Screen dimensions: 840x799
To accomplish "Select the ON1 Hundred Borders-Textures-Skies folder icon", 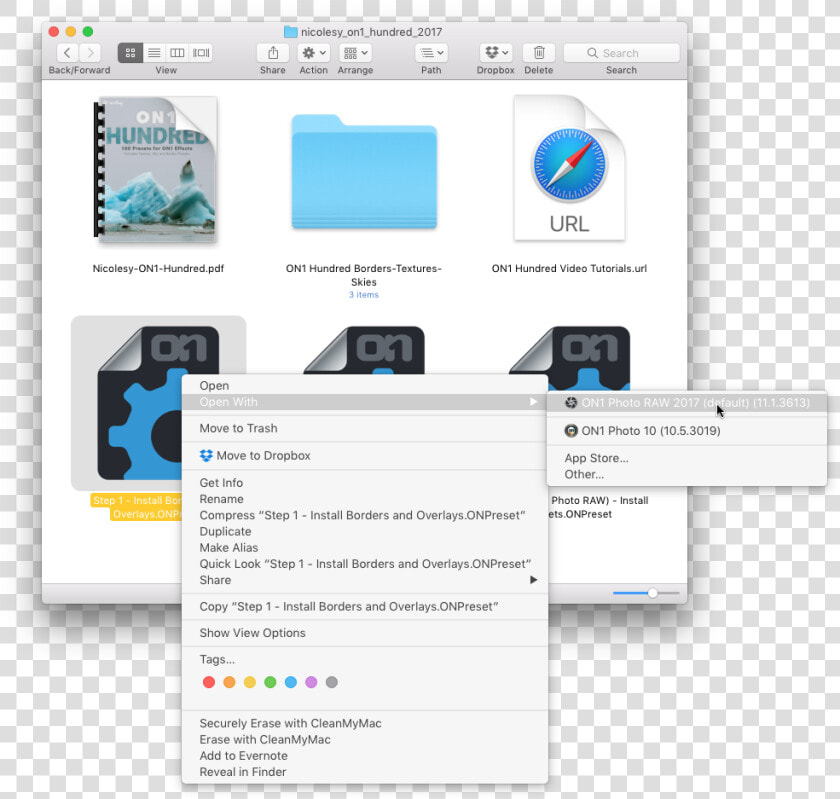I will (x=364, y=171).
